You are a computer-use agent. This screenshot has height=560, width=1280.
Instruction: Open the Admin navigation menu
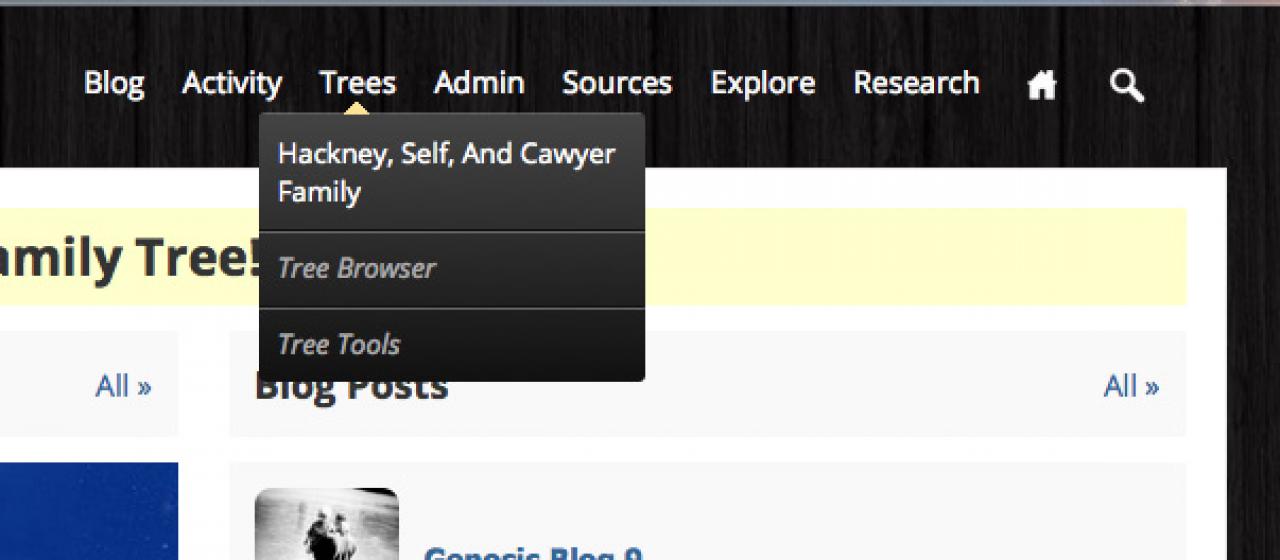(x=479, y=83)
